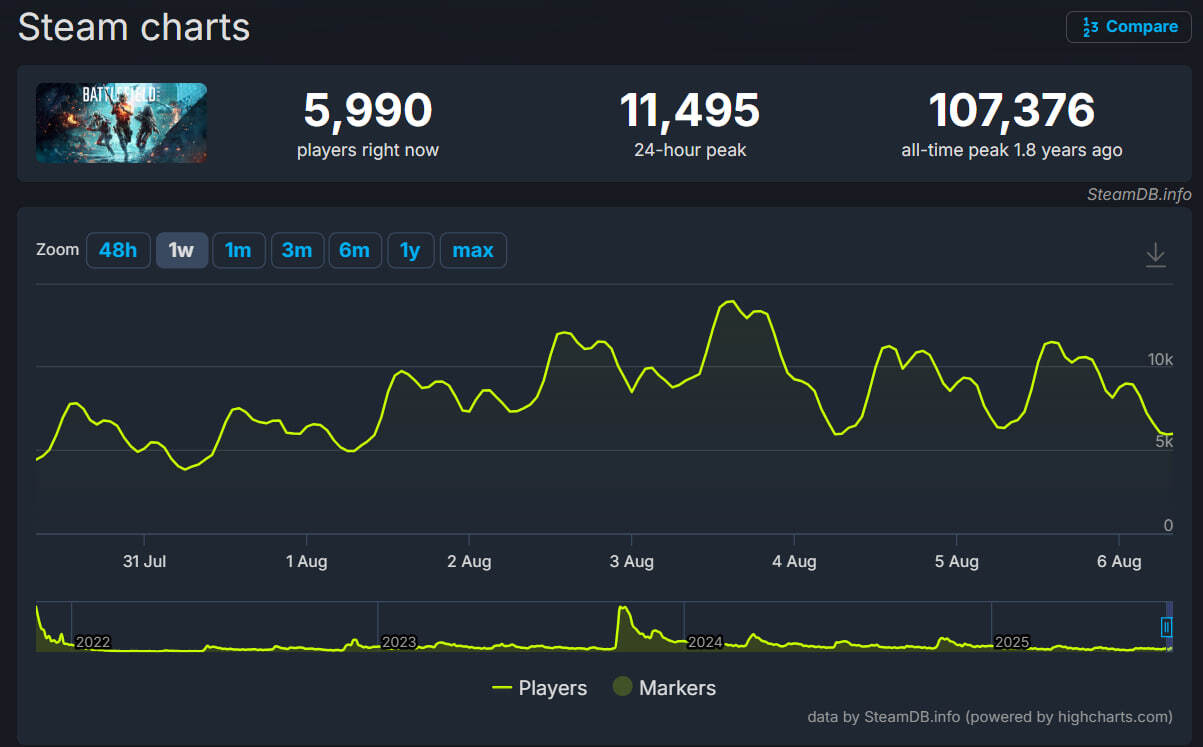The image size is (1203, 747).
Task: Toggle the Players series in legend
Action: [540, 688]
